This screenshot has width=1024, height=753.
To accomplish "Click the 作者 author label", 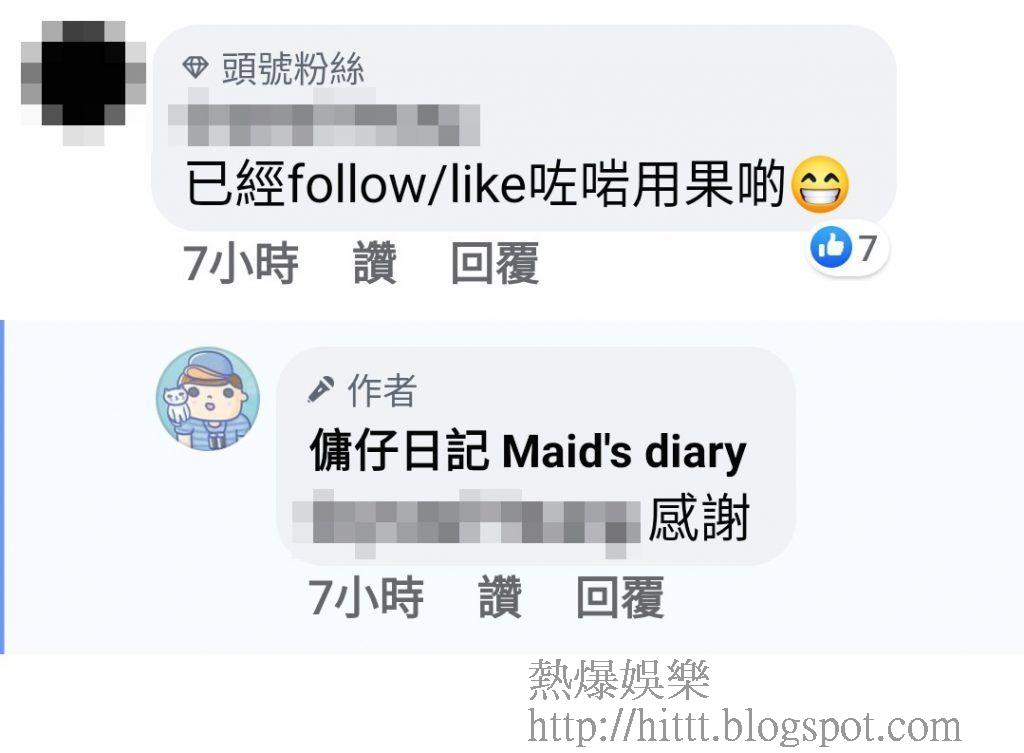I will (382, 391).
